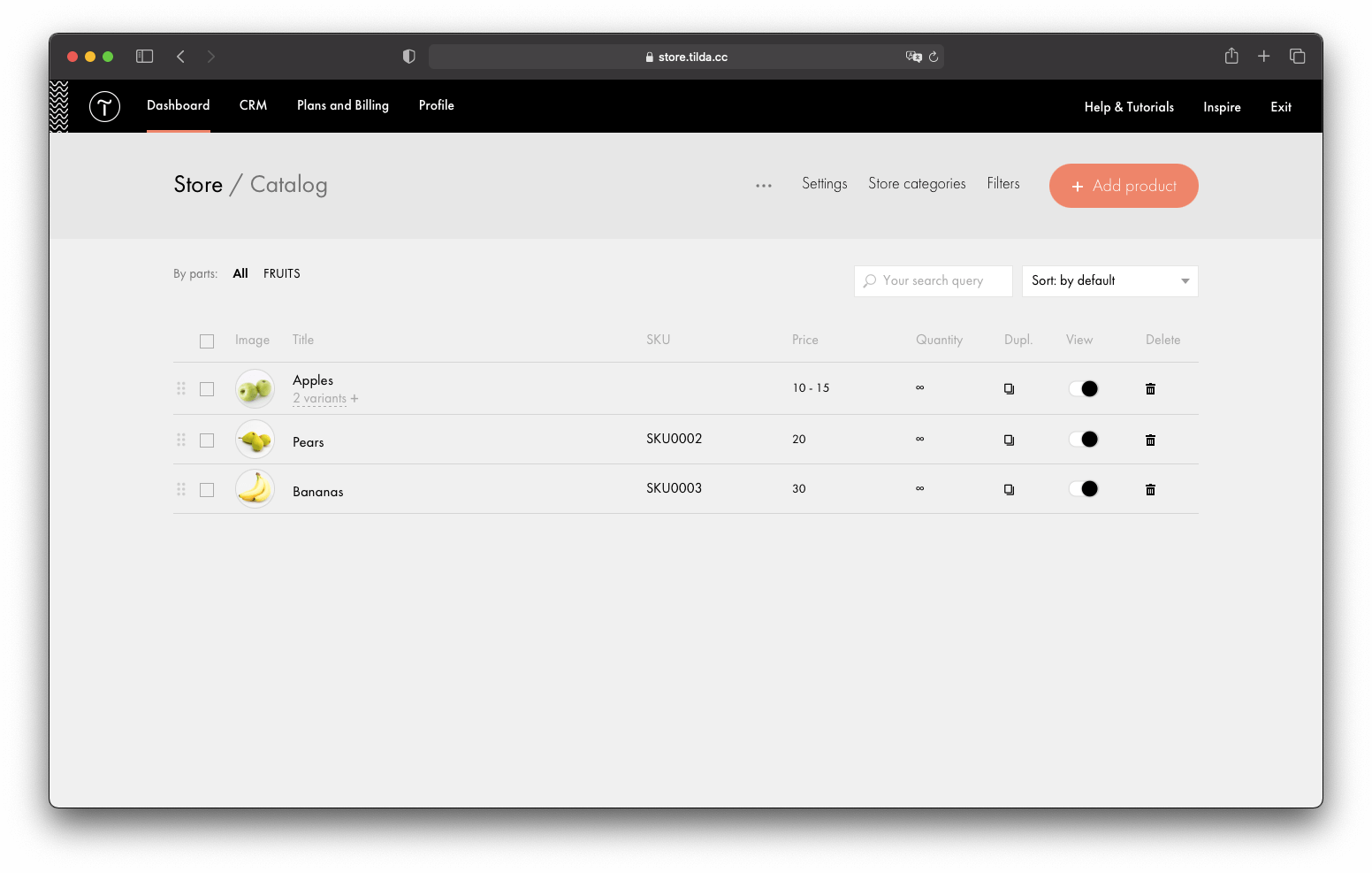The image size is (1372, 873).
Task: Click the Add product button
Action: point(1124,186)
